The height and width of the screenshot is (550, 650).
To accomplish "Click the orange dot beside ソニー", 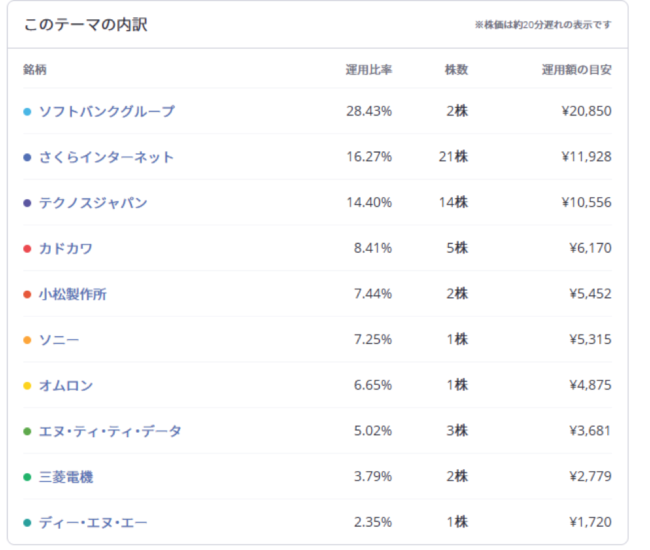I will (x=27, y=340).
